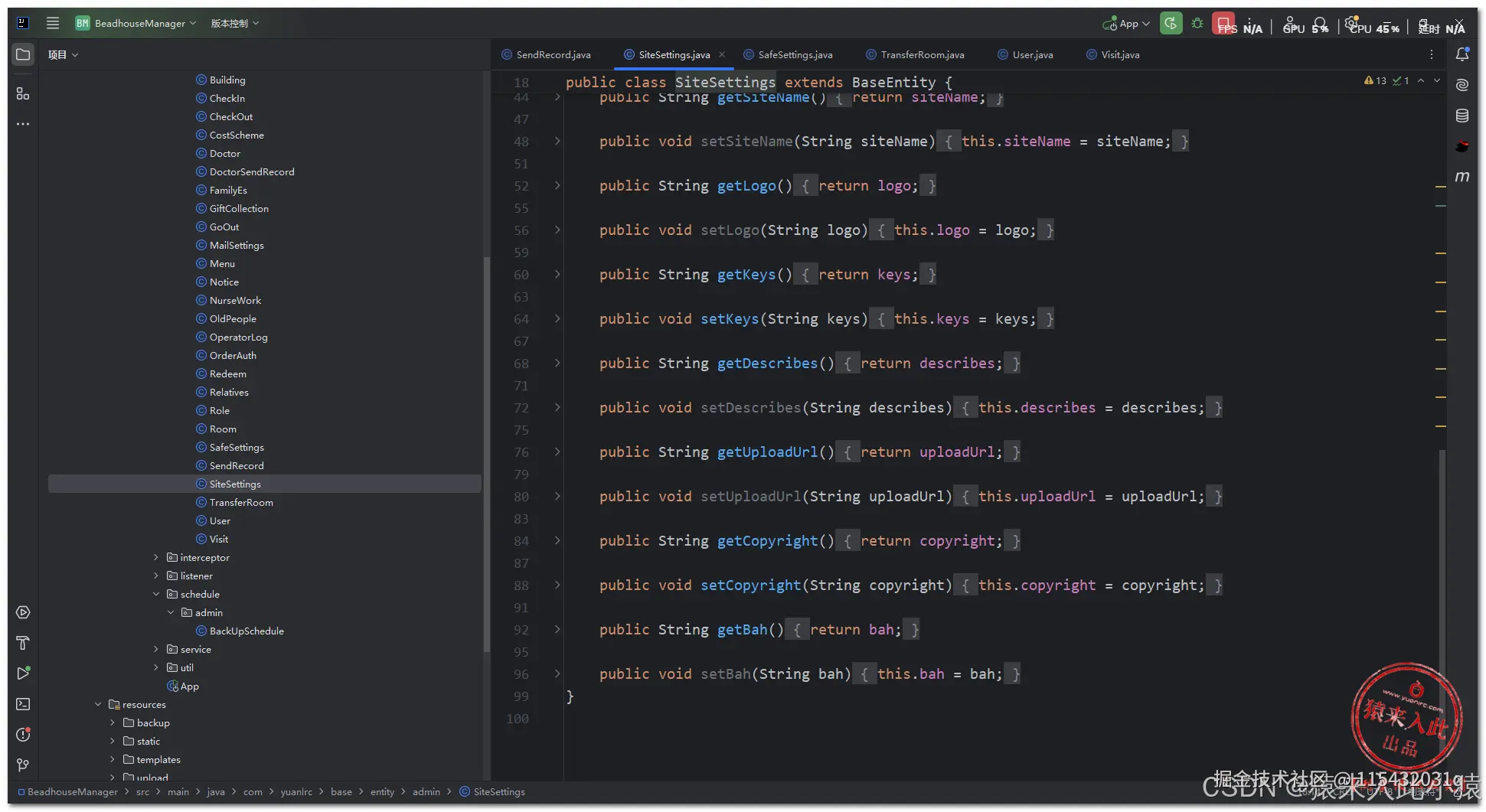Screen dimensions: 1486x812
Task: Click the 13 warnings indicator
Action: (1375, 80)
